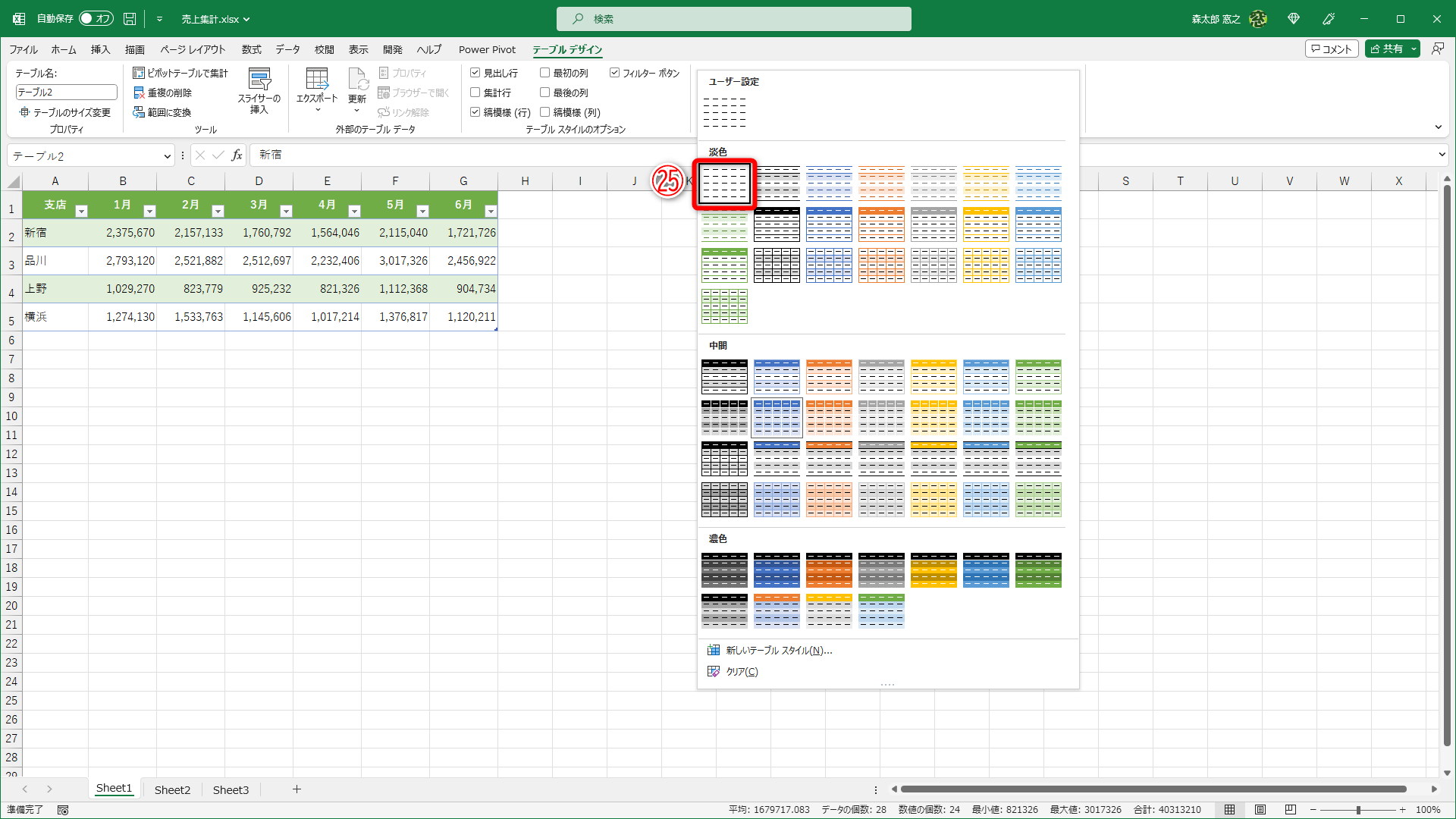Click 新しいテーブル スタイル menu option
Viewport: 1456px width, 819px height.
(x=778, y=651)
